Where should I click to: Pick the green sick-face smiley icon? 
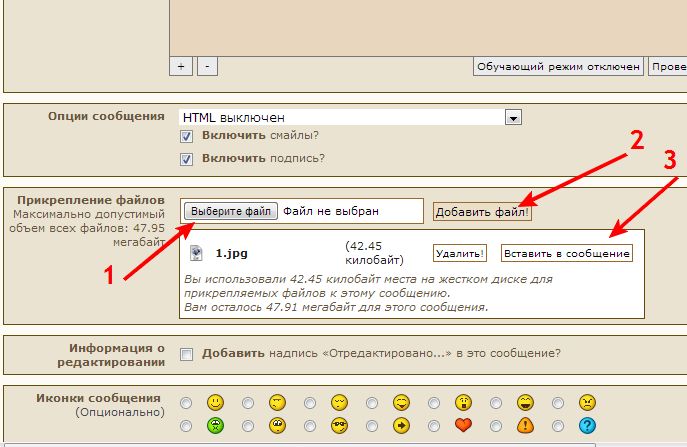215,424
